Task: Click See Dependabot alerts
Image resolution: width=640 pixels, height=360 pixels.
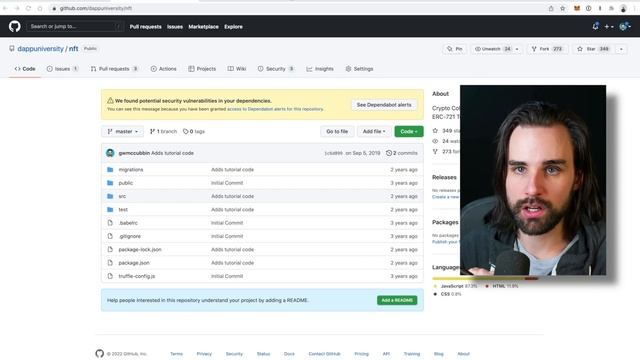Action: (384, 105)
